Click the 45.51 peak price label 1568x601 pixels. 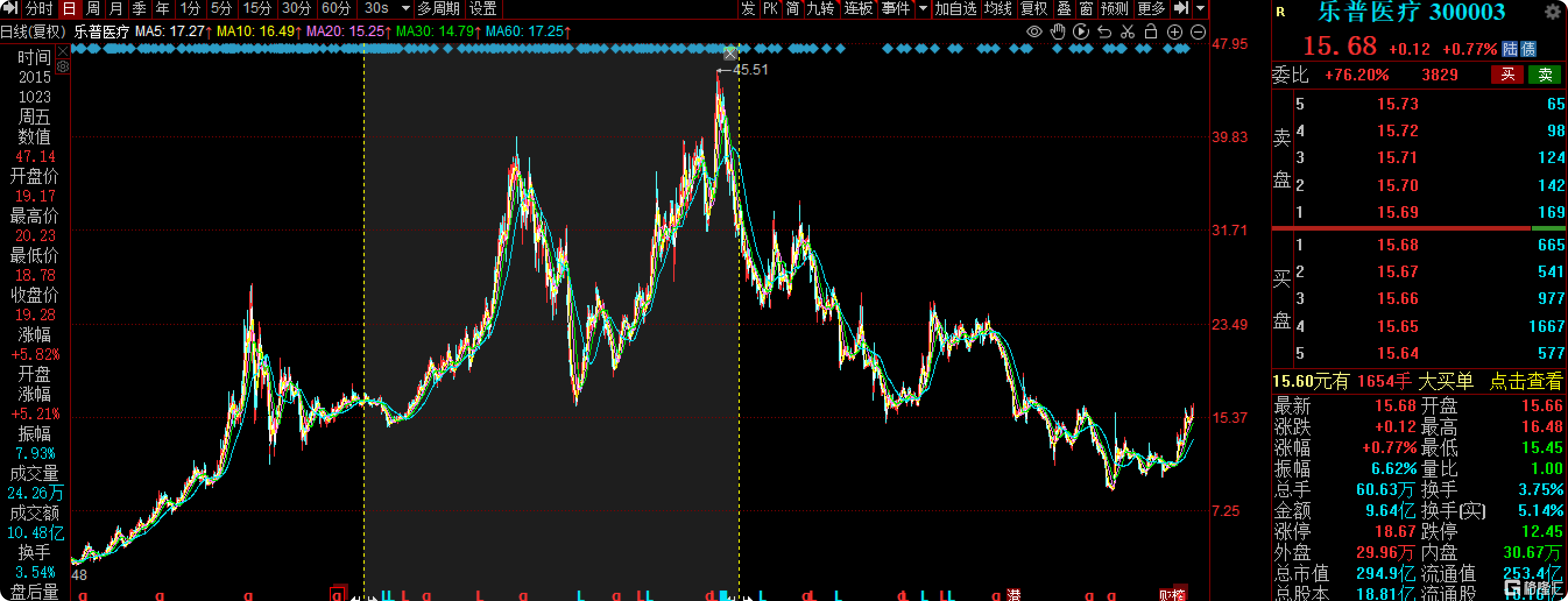(751, 70)
